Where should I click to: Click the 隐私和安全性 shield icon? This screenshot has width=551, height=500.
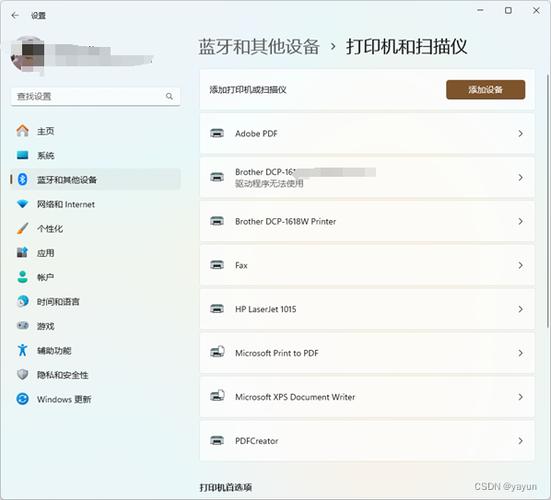coord(22,374)
